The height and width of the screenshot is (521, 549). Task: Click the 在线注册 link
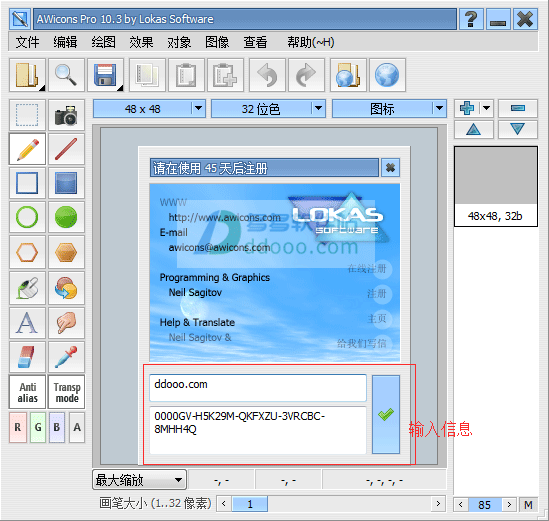(x=367, y=269)
